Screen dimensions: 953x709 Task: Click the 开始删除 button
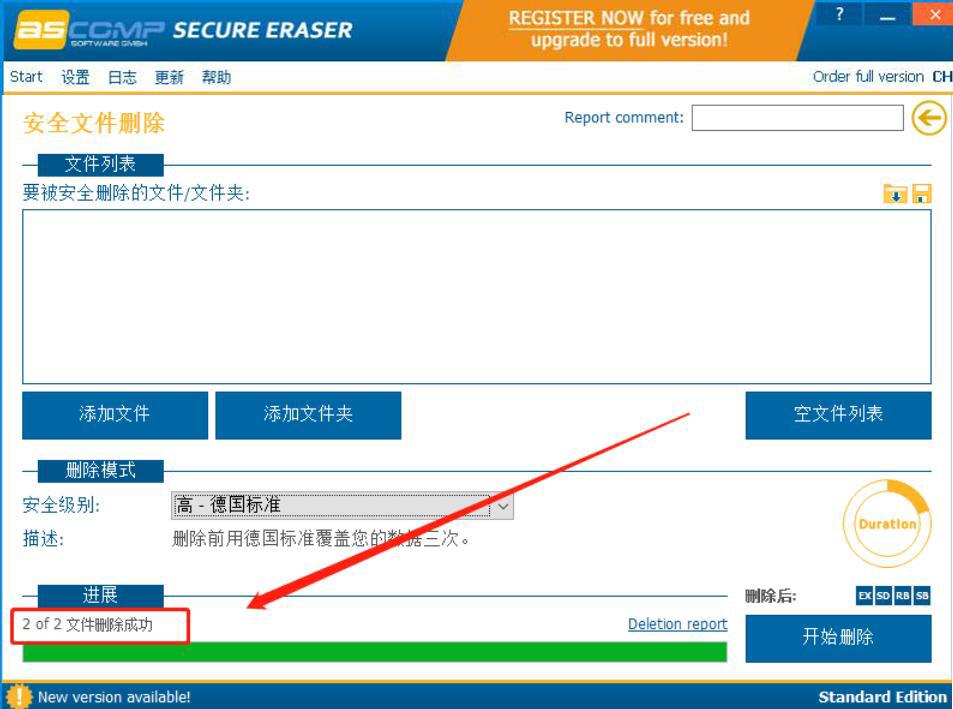(838, 638)
